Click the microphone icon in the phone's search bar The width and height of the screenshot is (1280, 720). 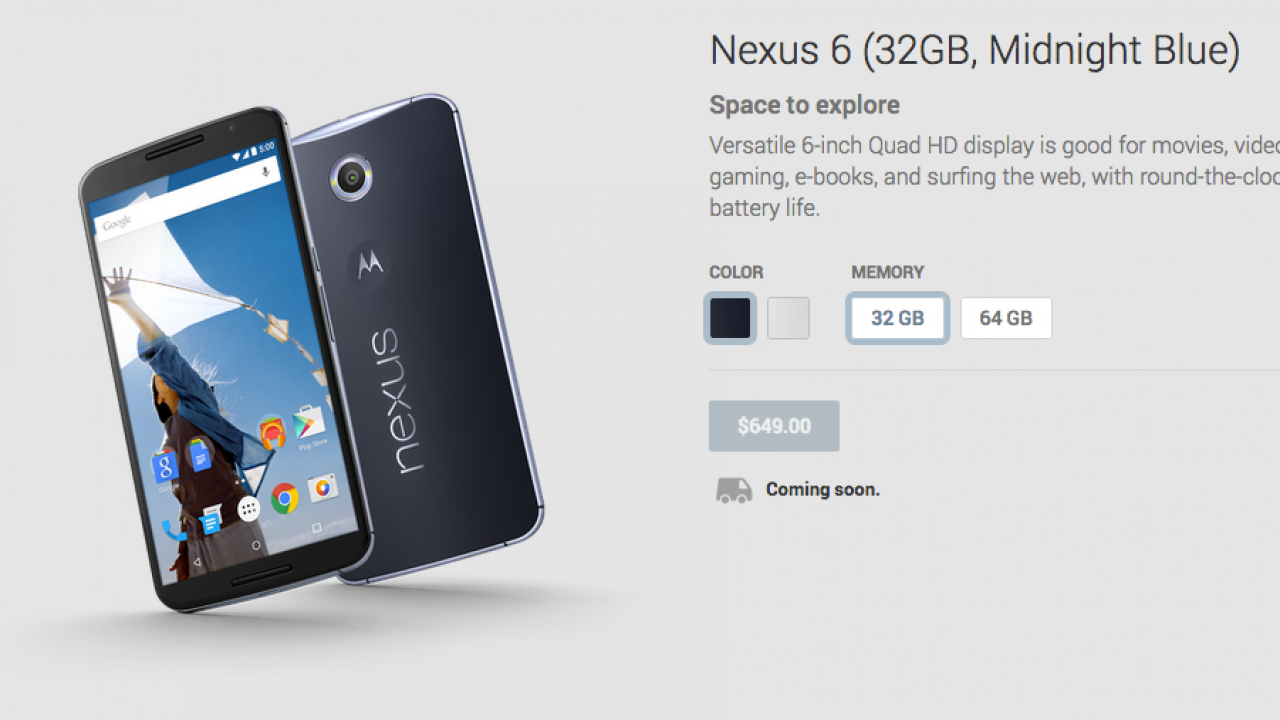point(266,171)
